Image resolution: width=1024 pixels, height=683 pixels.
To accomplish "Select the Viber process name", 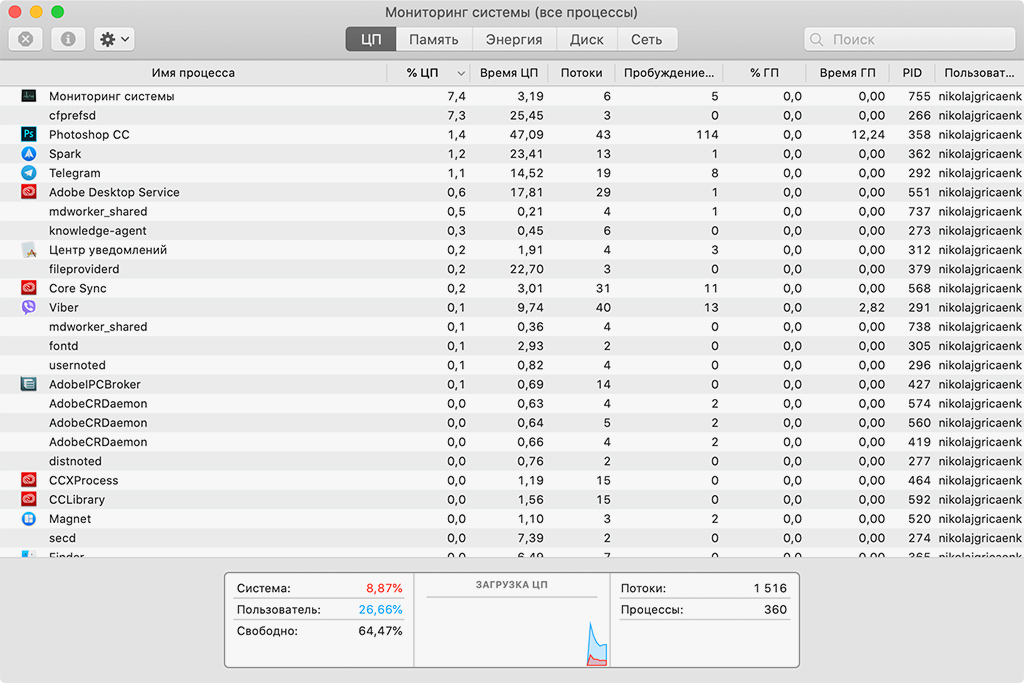I will click(x=63, y=308).
